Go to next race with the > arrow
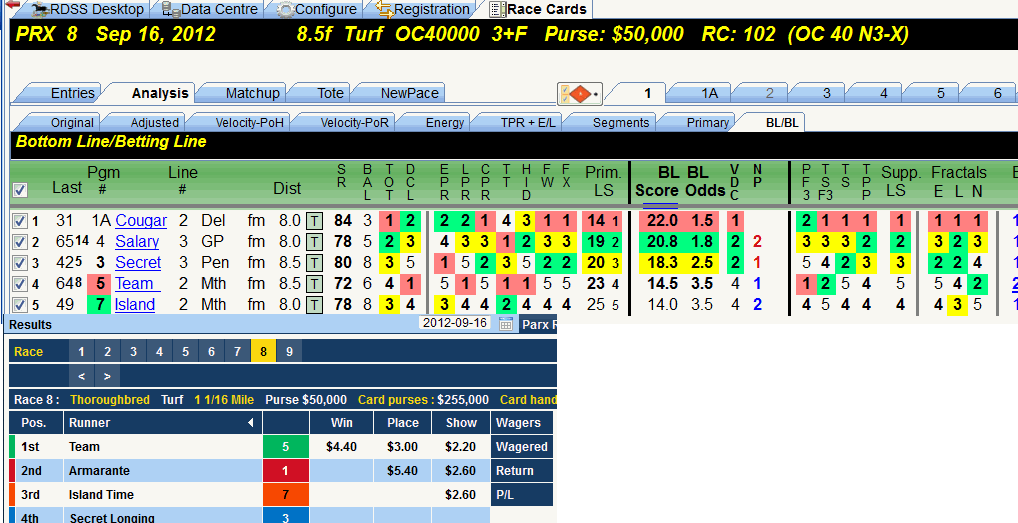This screenshot has height=523, width=1018. point(107,376)
